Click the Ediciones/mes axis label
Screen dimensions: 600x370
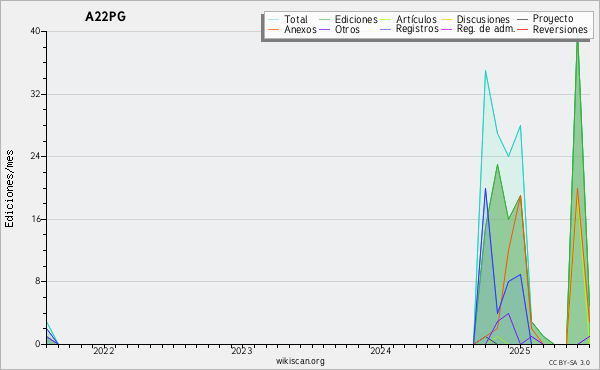pyautogui.click(x=9, y=189)
